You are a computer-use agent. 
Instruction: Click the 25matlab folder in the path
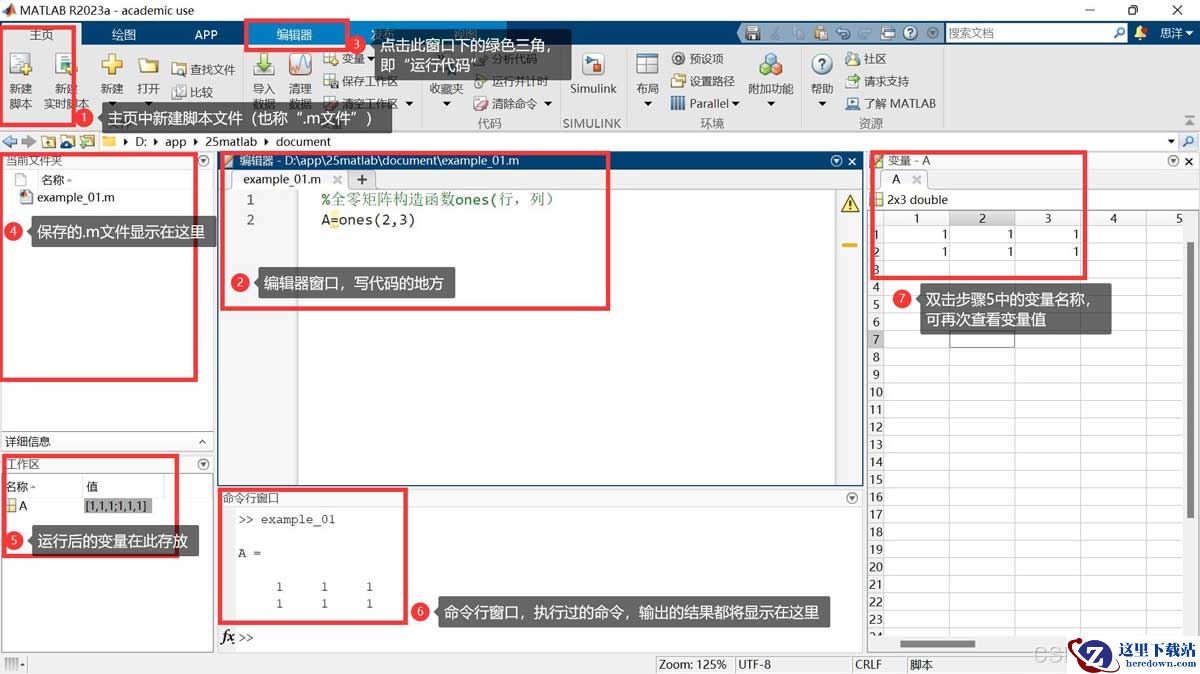coord(231,142)
